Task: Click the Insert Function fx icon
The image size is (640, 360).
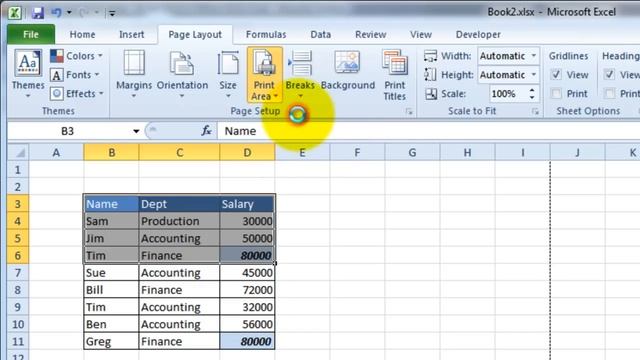Action: (206, 131)
